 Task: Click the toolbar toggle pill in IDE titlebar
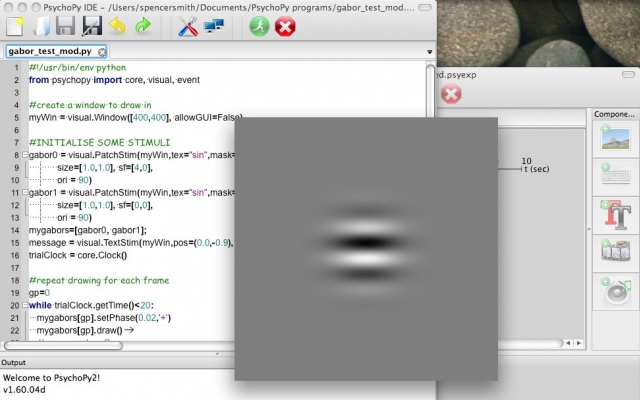tap(425, 7)
